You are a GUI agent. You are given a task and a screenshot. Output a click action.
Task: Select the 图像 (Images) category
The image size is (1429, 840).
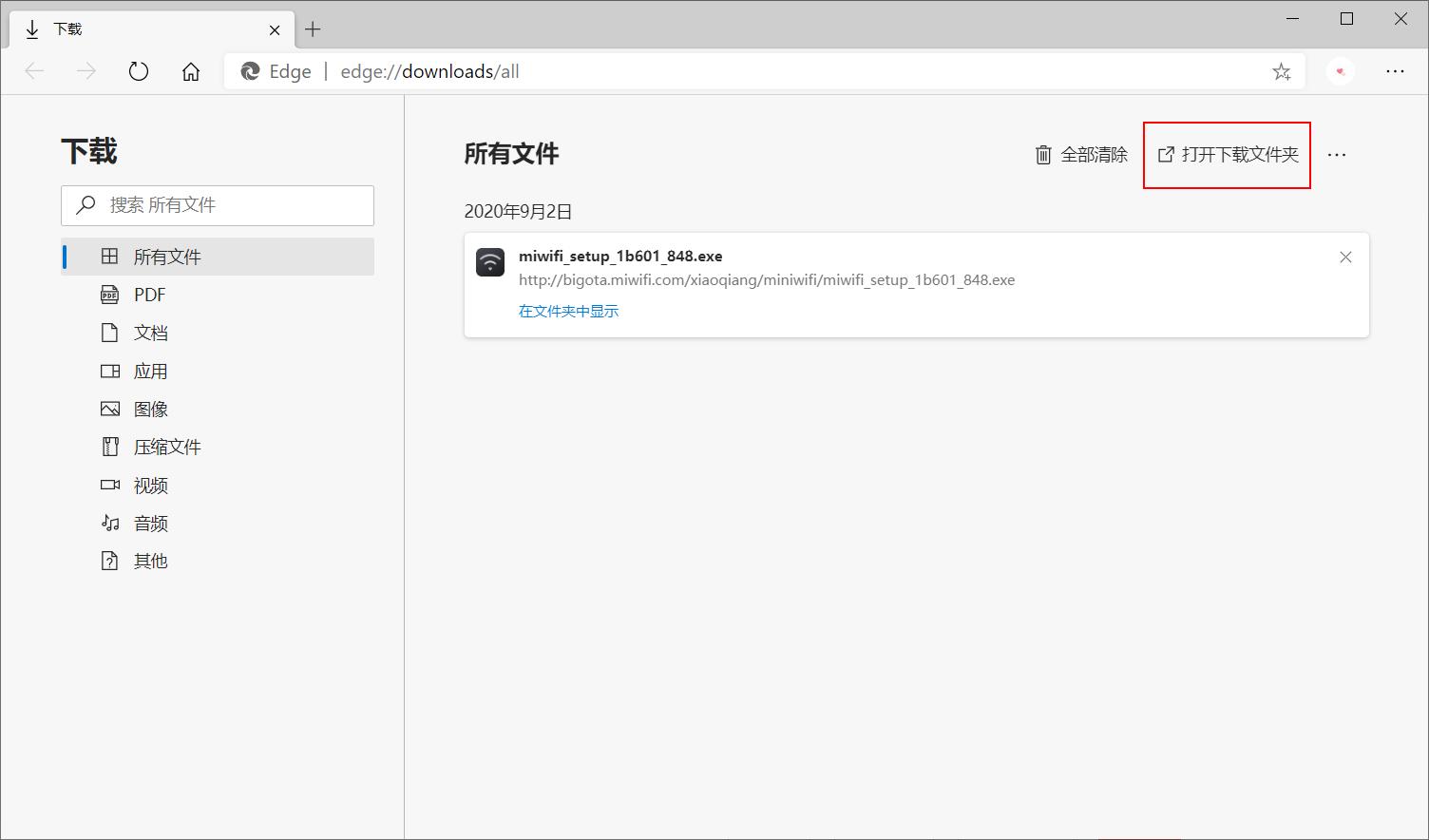149,408
